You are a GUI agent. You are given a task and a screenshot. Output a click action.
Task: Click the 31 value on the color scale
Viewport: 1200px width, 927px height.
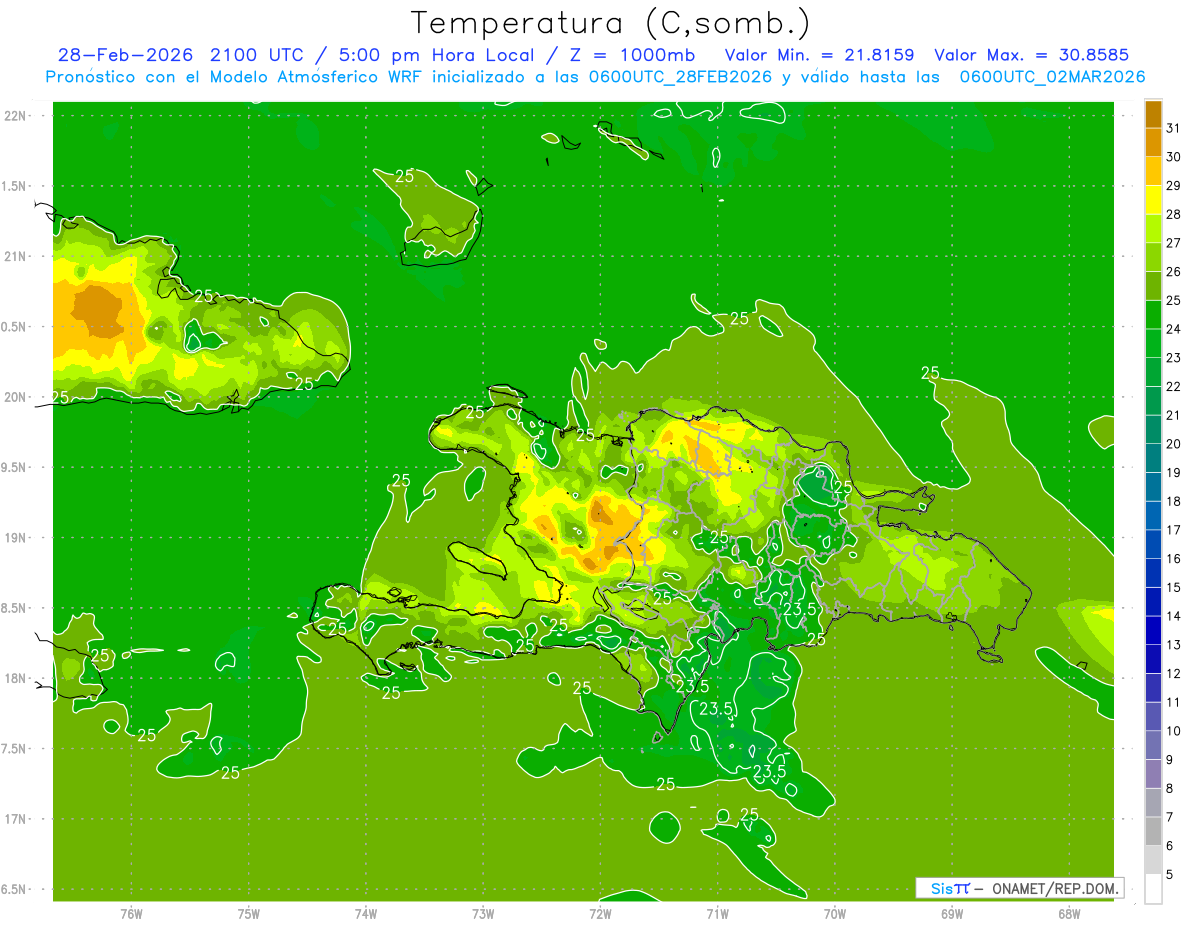click(x=1173, y=127)
